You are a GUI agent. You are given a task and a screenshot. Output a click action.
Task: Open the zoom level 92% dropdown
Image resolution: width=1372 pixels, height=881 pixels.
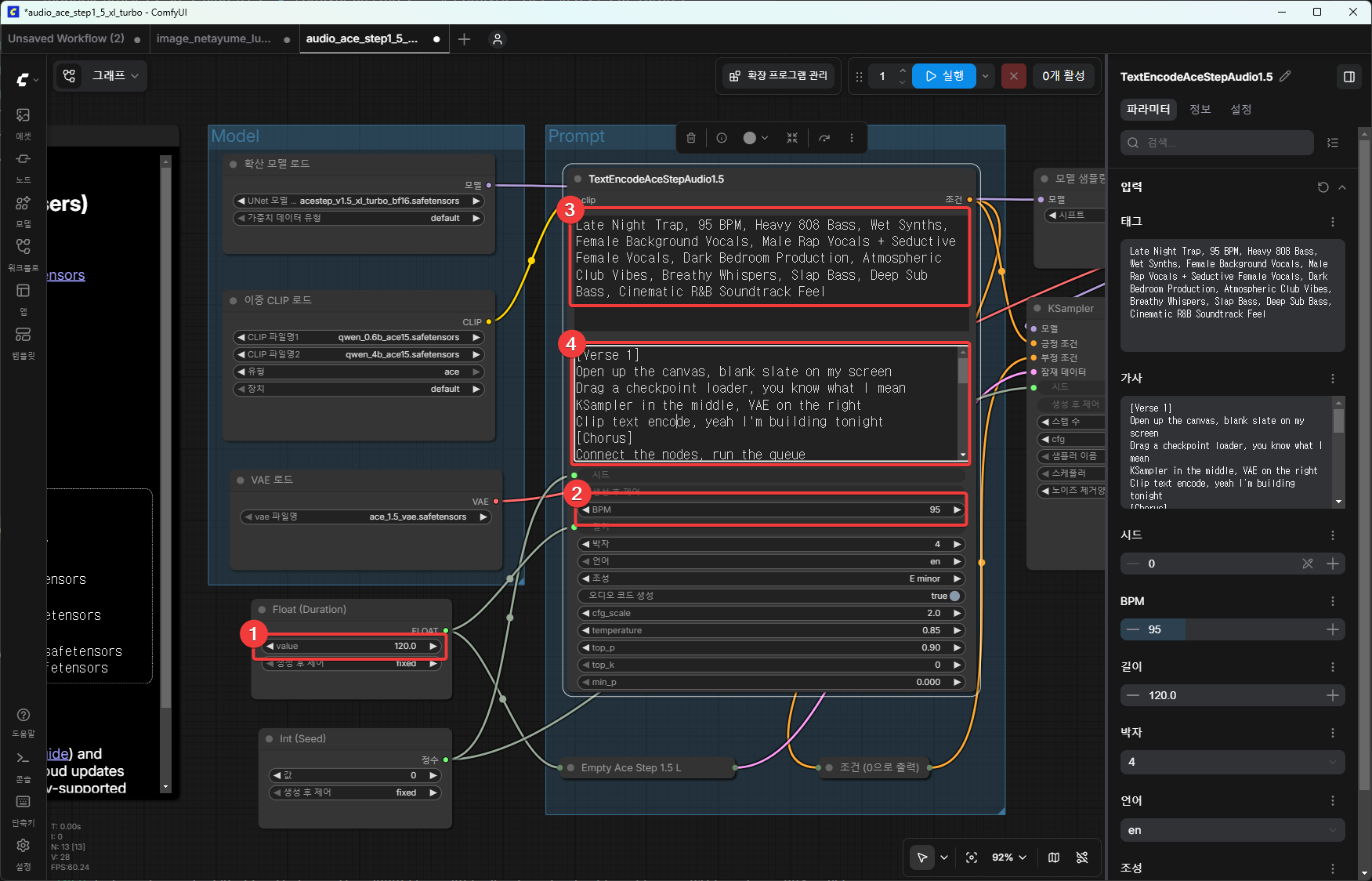[x=1008, y=857]
